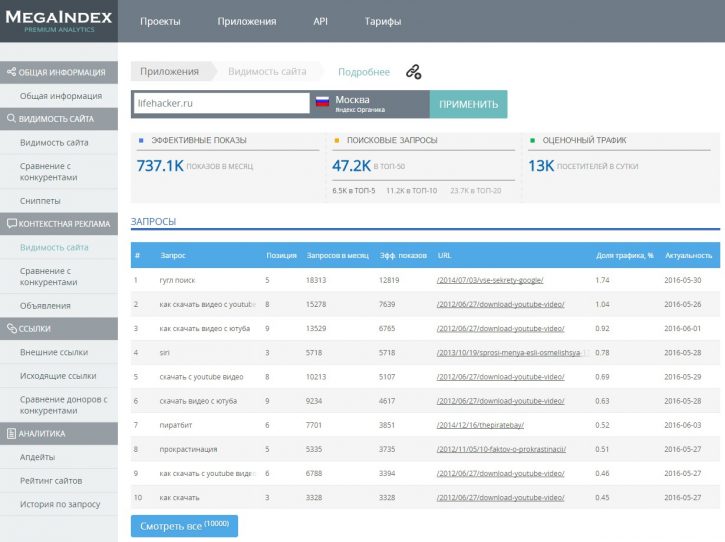Open Сравнение доноров с конкурентами

point(63,405)
